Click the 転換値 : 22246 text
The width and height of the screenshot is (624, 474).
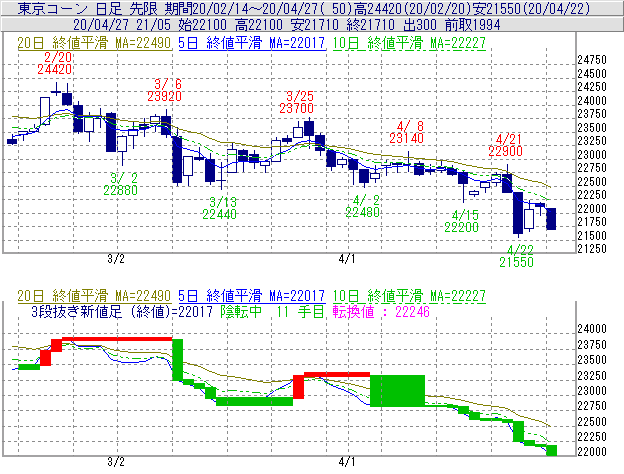(x=381, y=312)
